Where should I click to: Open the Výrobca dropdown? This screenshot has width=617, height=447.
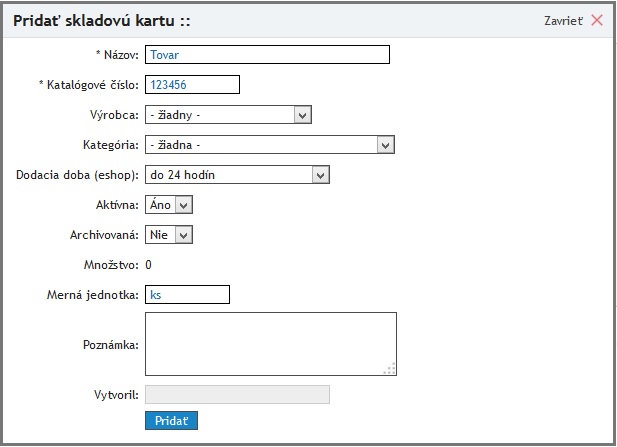tap(229, 115)
